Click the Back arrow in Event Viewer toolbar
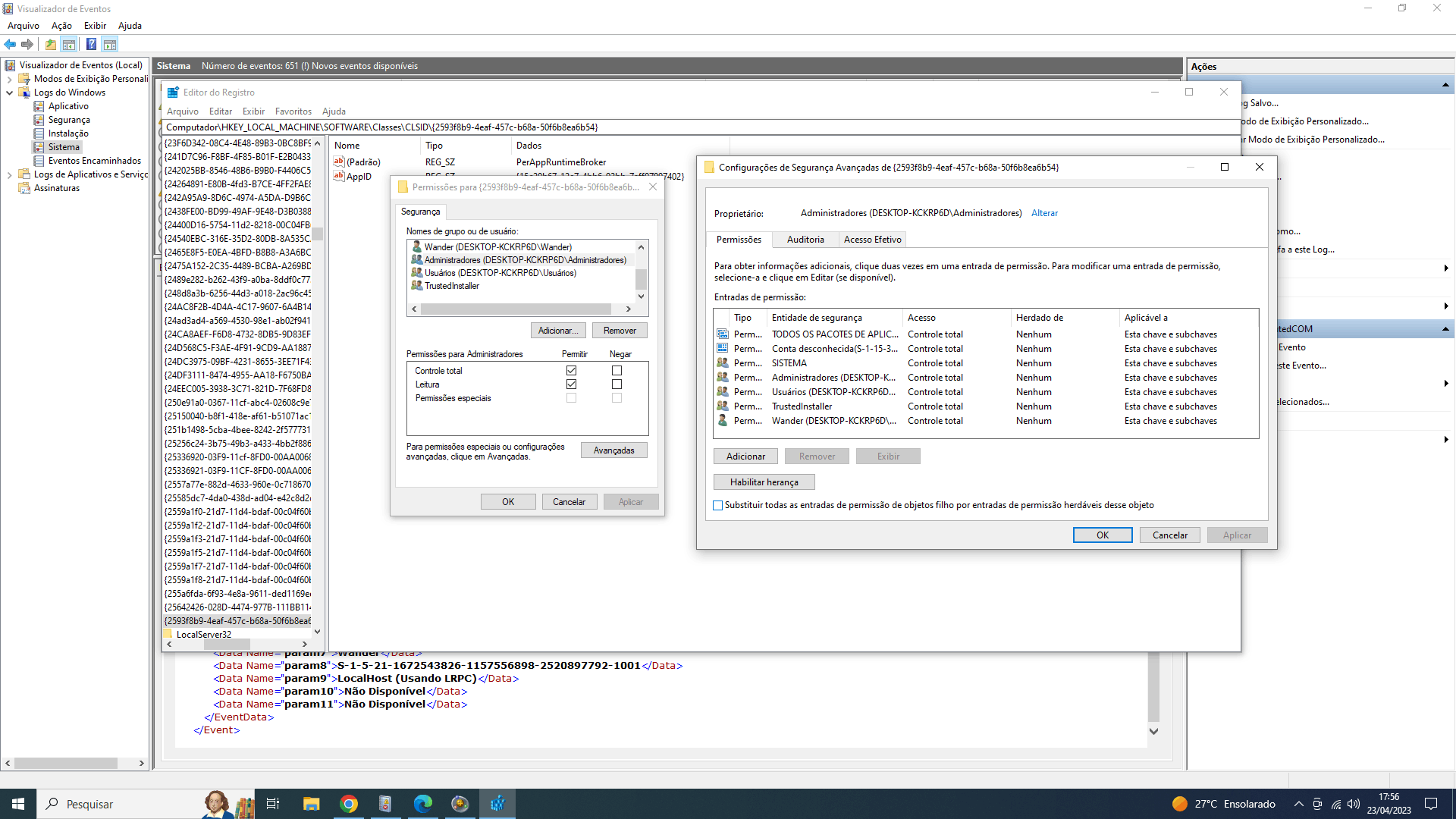Image resolution: width=1456 pixels, height=819 pixels. (x=10, y=44)
